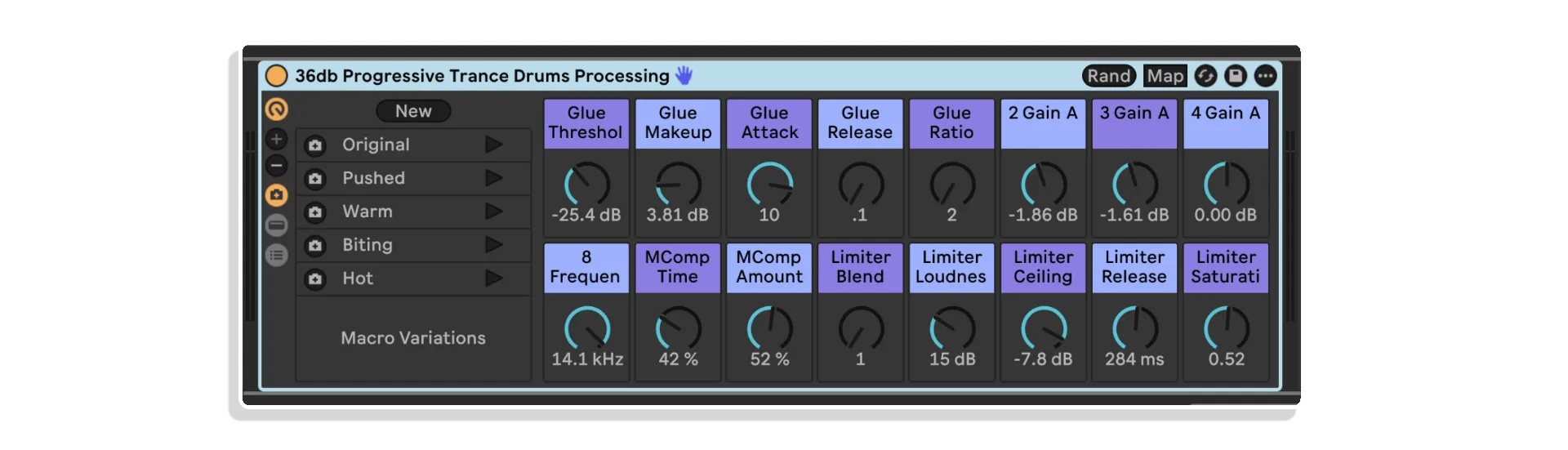Viewport: 1568px width, 450px height.
Task: Click the 4 Gain A knob
Action: (1227, 184)
